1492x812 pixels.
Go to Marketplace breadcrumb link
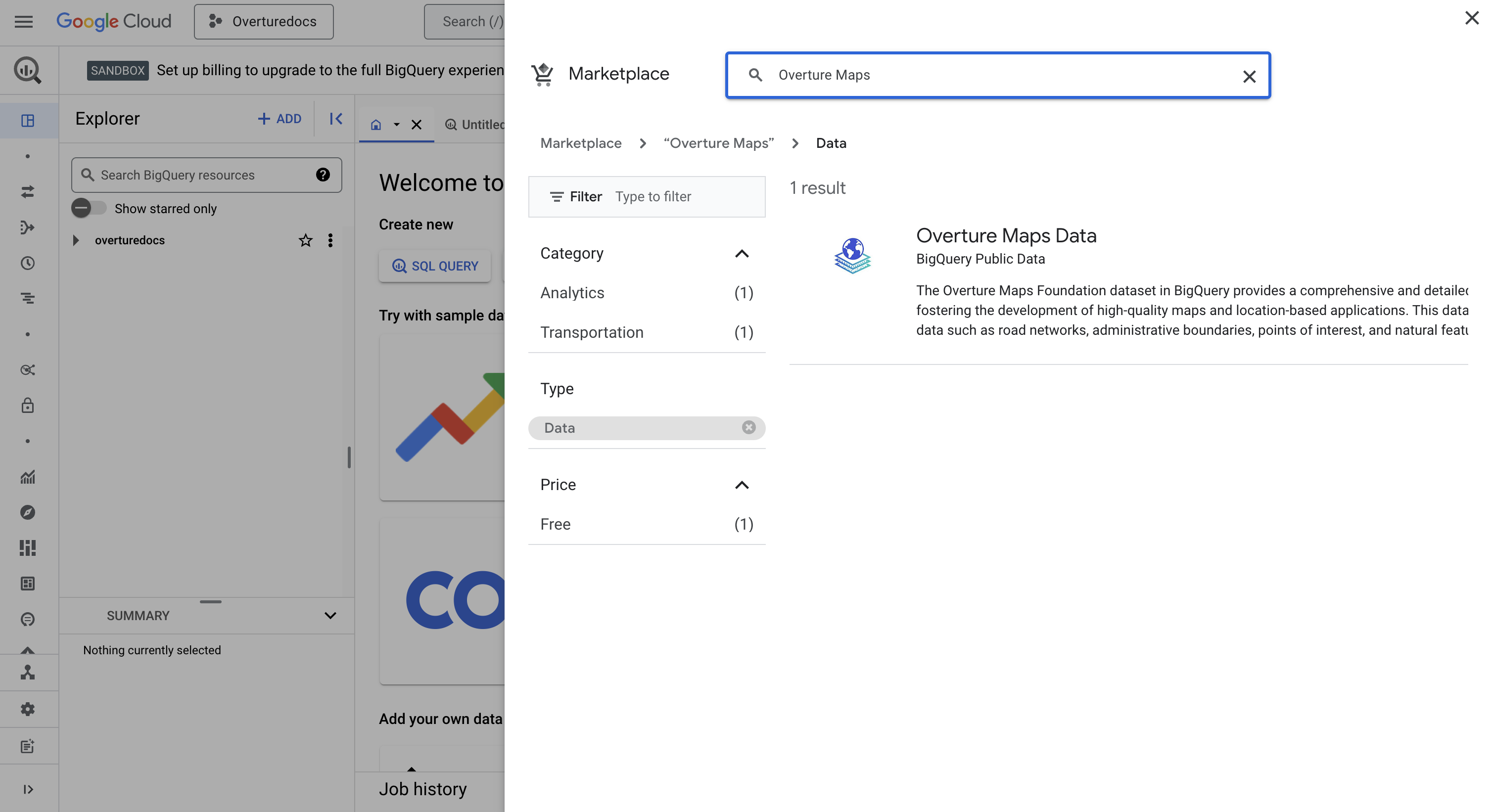point(581,143)
